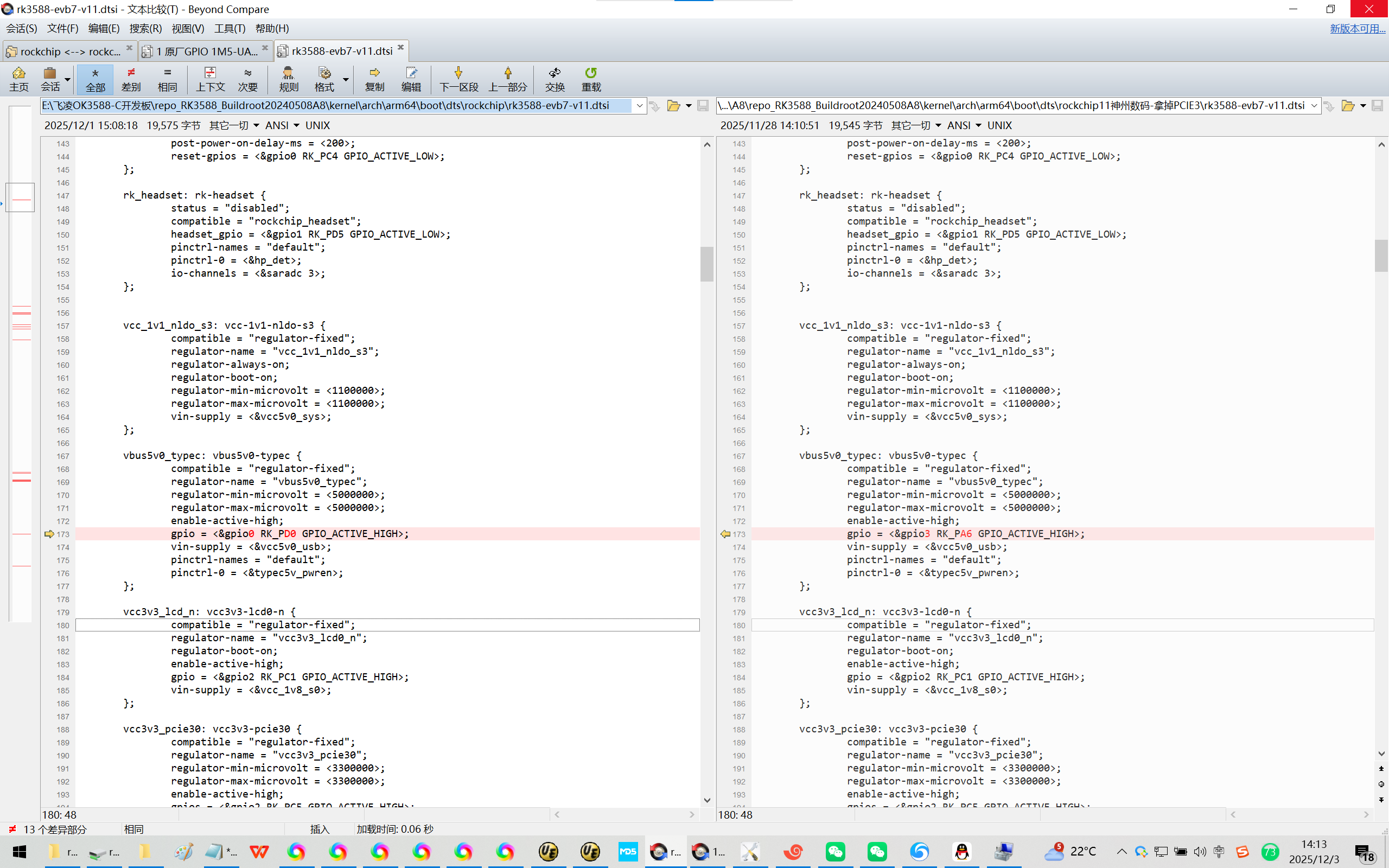The width and height of the screenshot is (1389, 868).
Task: Click the Context (上下文) toolbar button
Action: point(210,79)
